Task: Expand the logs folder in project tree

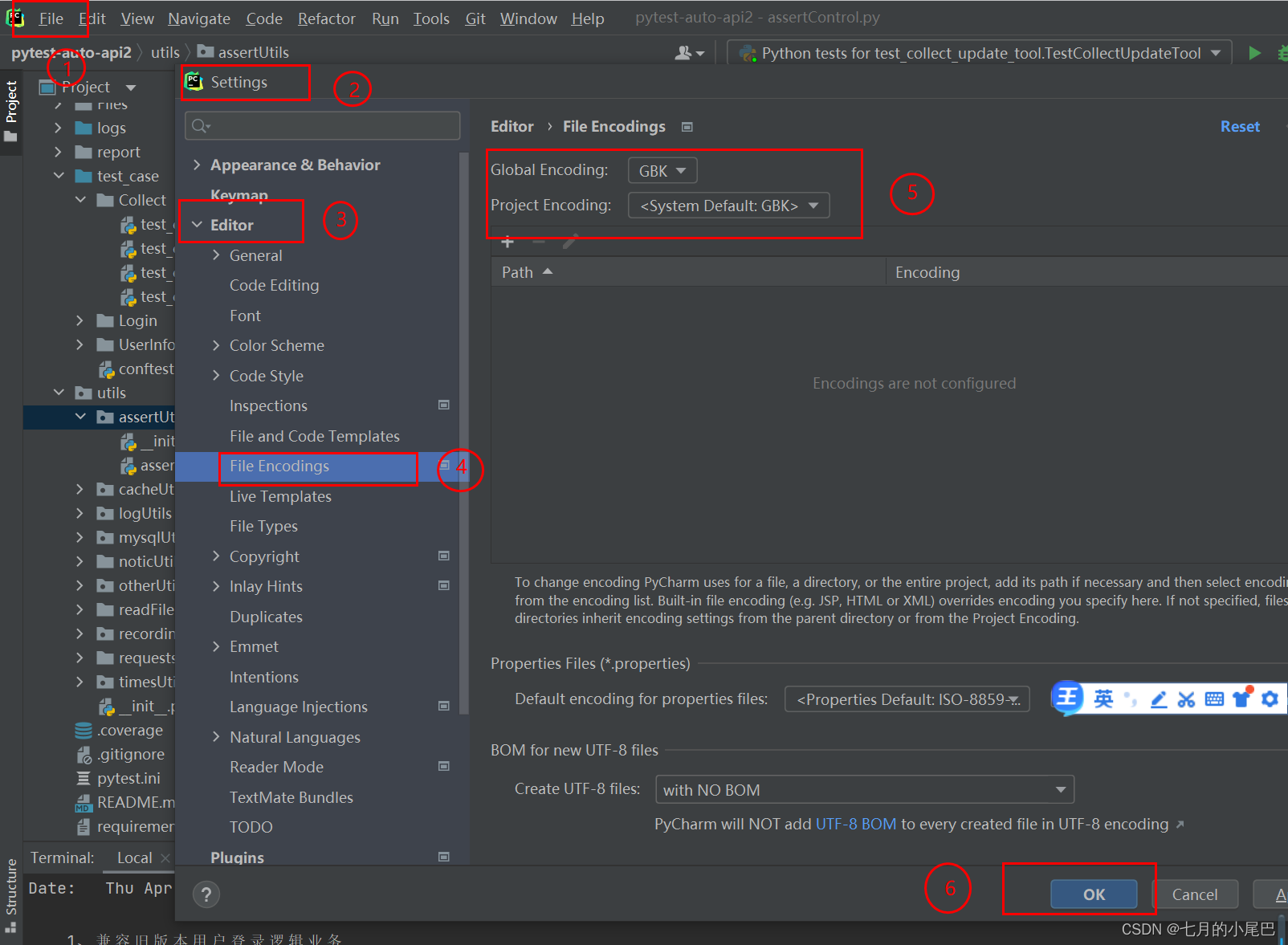Action: pos(58,128)
